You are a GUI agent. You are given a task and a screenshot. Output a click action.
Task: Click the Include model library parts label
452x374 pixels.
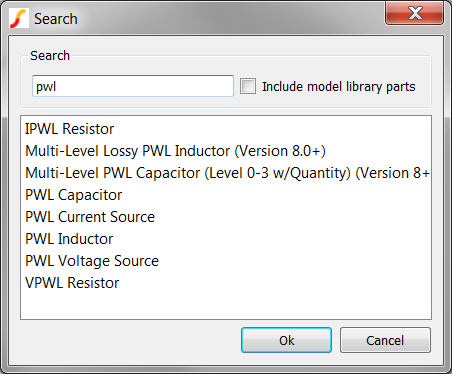[x=339, y=87]
